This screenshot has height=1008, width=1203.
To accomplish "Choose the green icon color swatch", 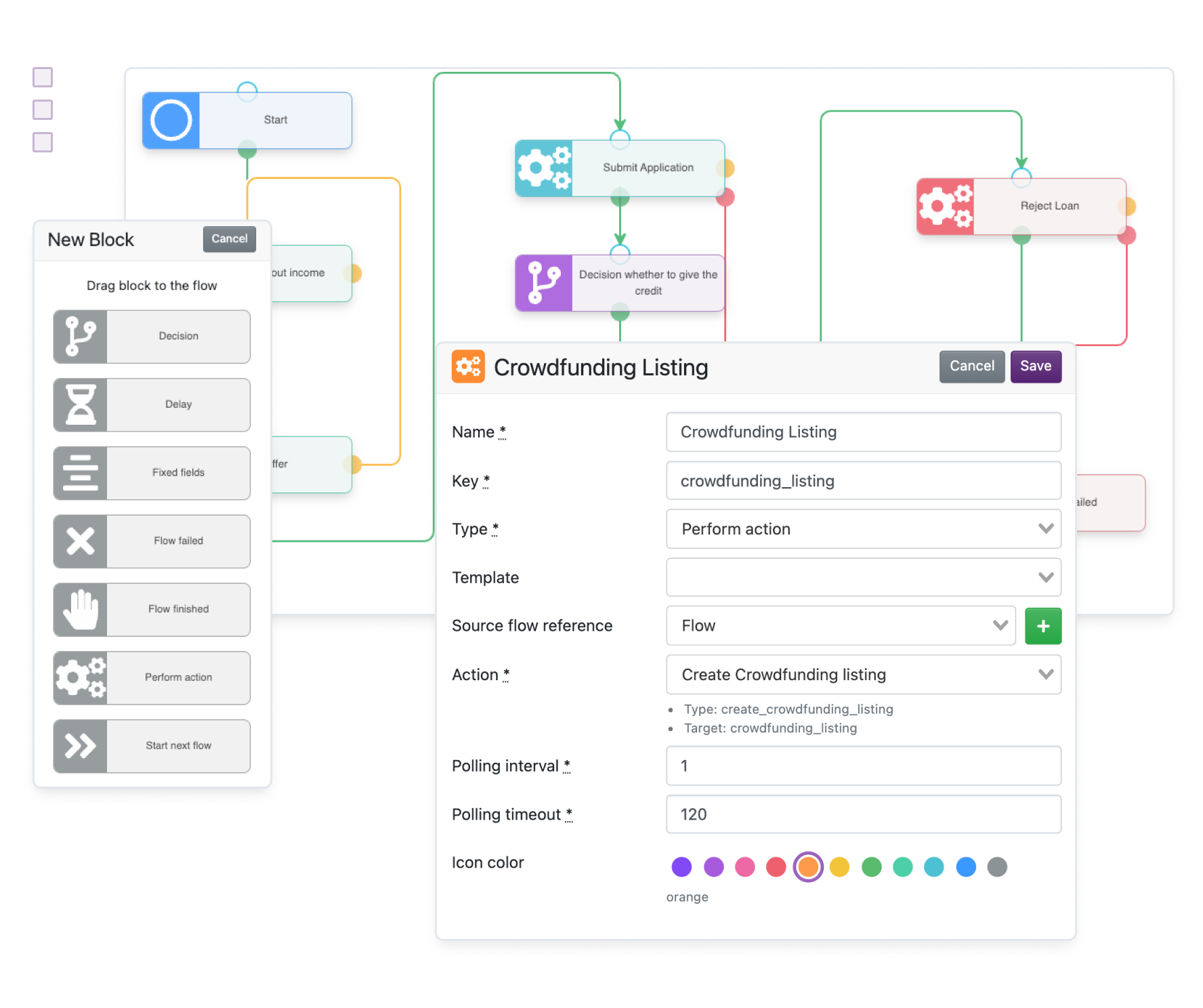I will pyautogui.click(x=872, y=866).
